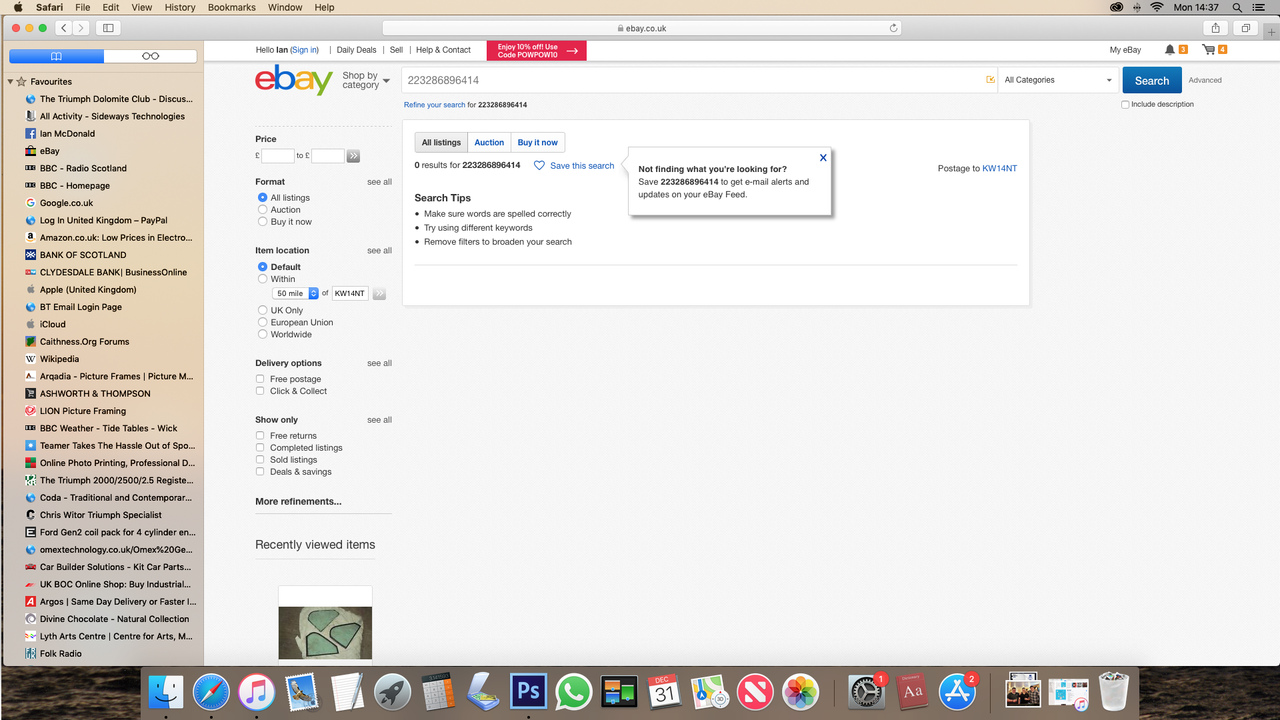Select the Auction format radio

(263, 210)
